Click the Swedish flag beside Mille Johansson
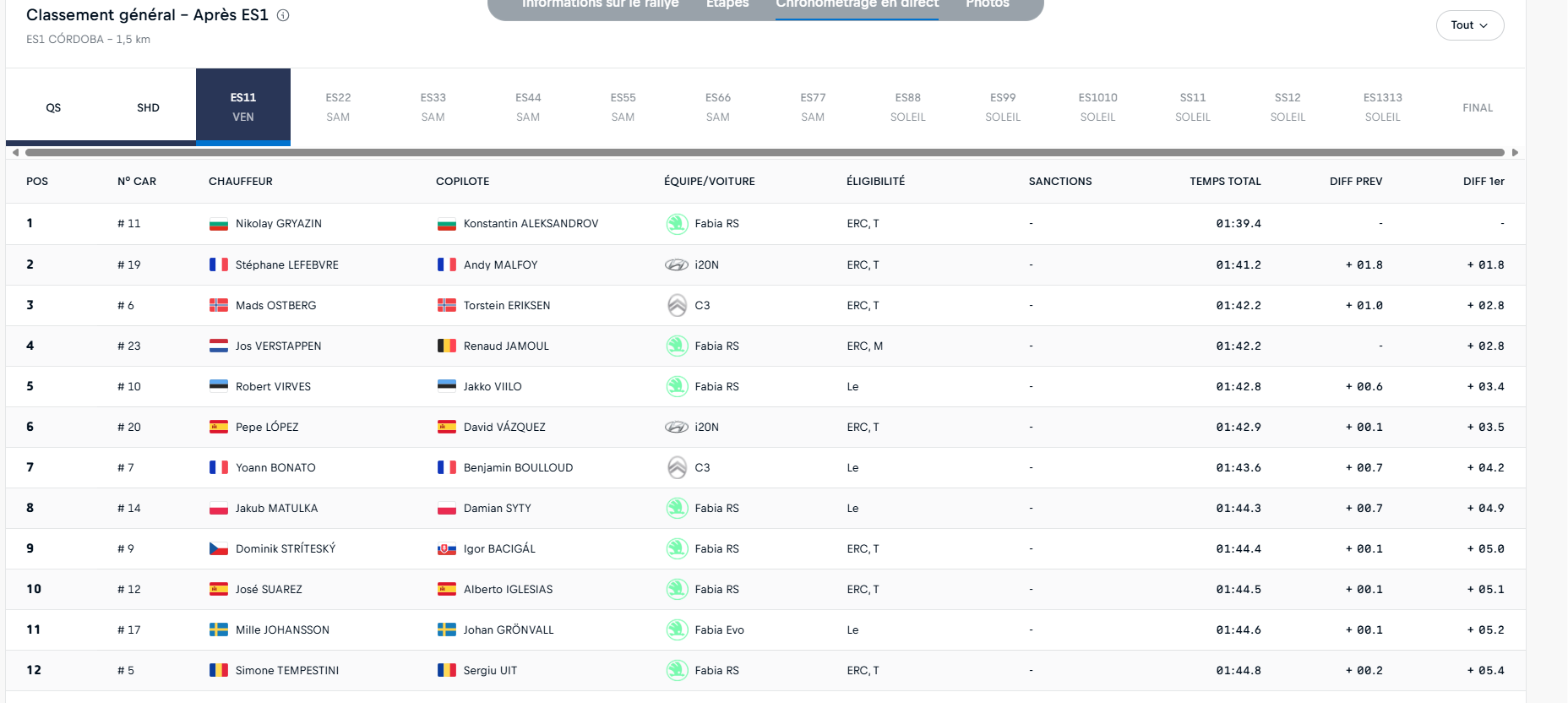Image resolution: width=1568 pixels, height=703 pixels. tap(219, 629)
